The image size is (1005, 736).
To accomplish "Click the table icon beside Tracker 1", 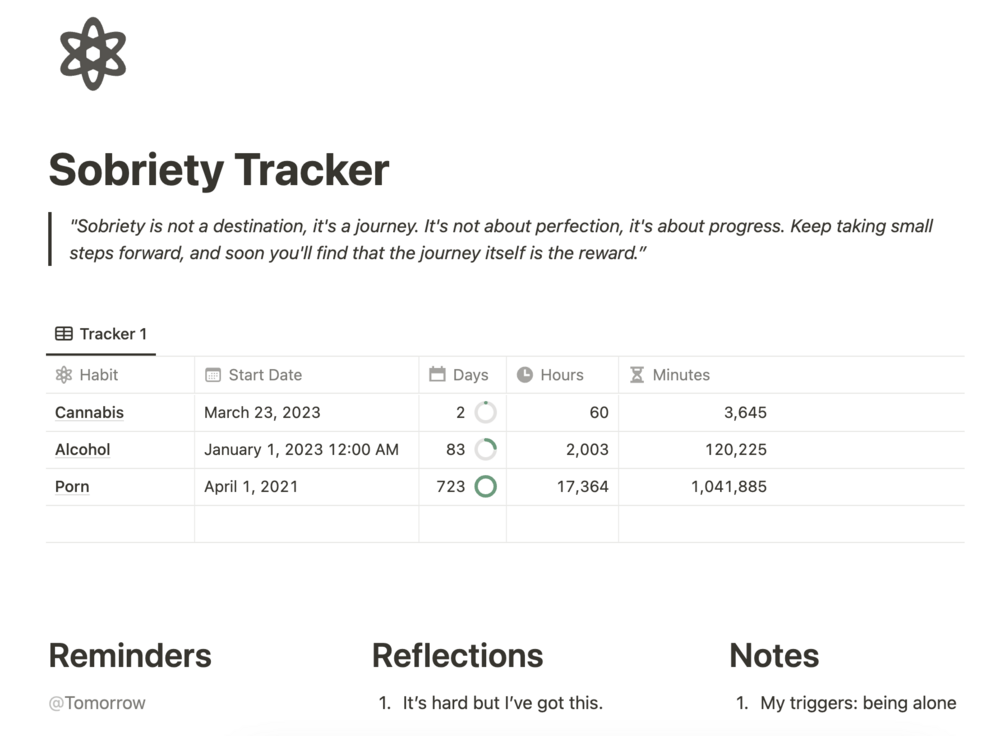I will pos(64,334).
